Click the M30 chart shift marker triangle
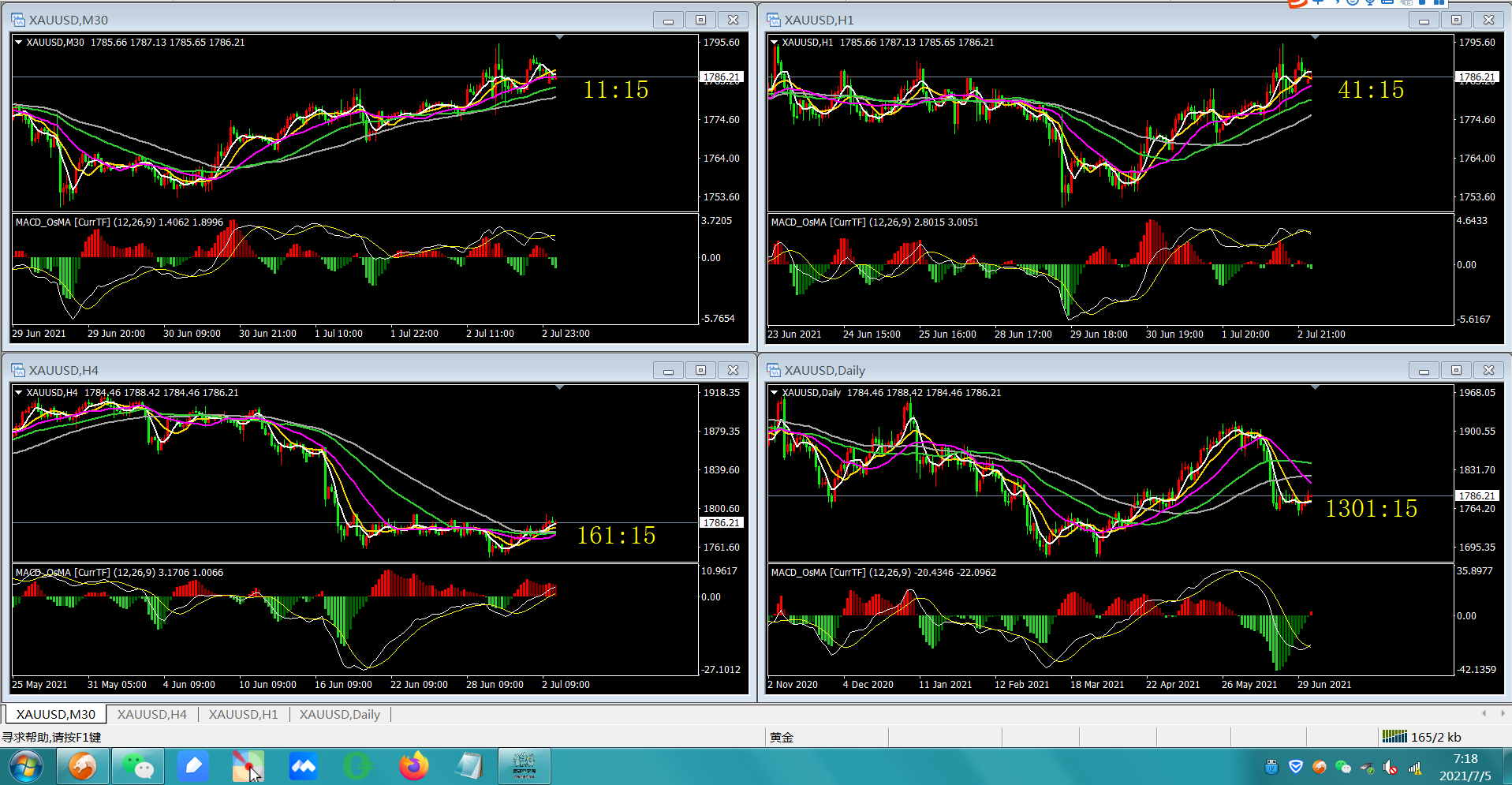The height and width of the screenshot is (785, 1512). [x=559, y=37]
